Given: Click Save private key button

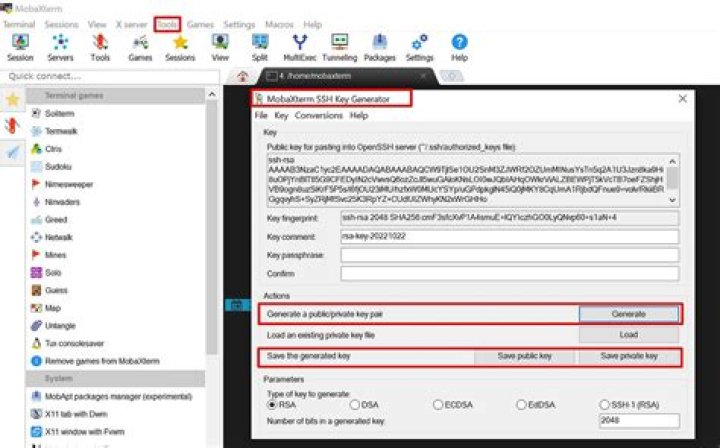Looking at the screenshot, I should [x=629, y=356].
